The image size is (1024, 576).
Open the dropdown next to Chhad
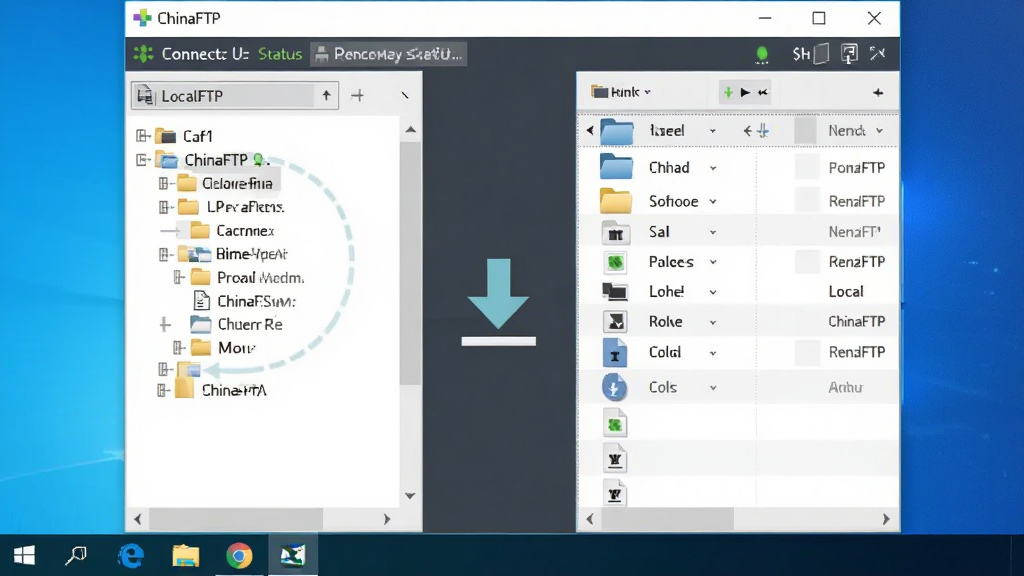[713, 168]
